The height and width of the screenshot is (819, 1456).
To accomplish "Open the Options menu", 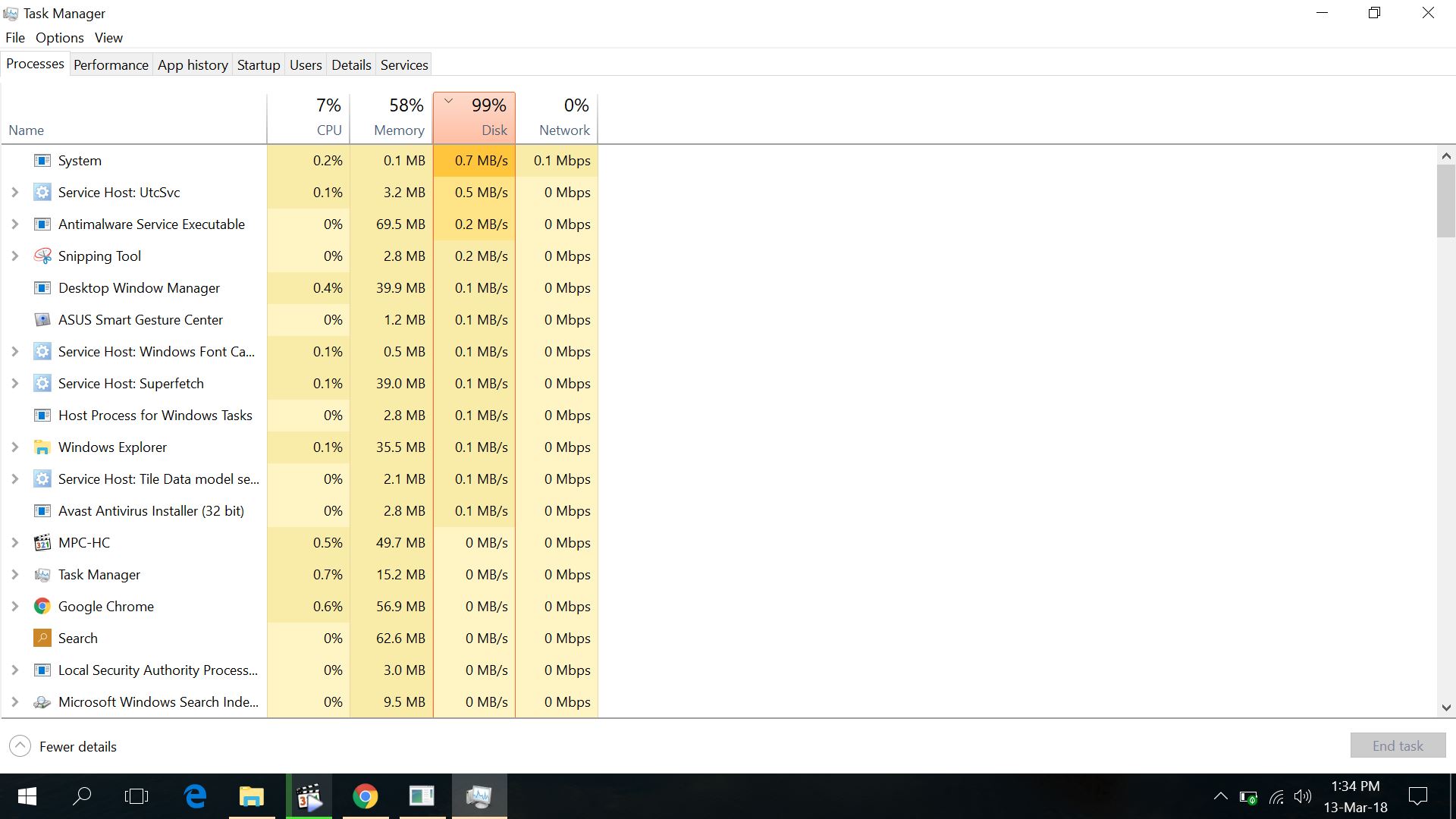I will pyautogui.click(x=59, y=38).
